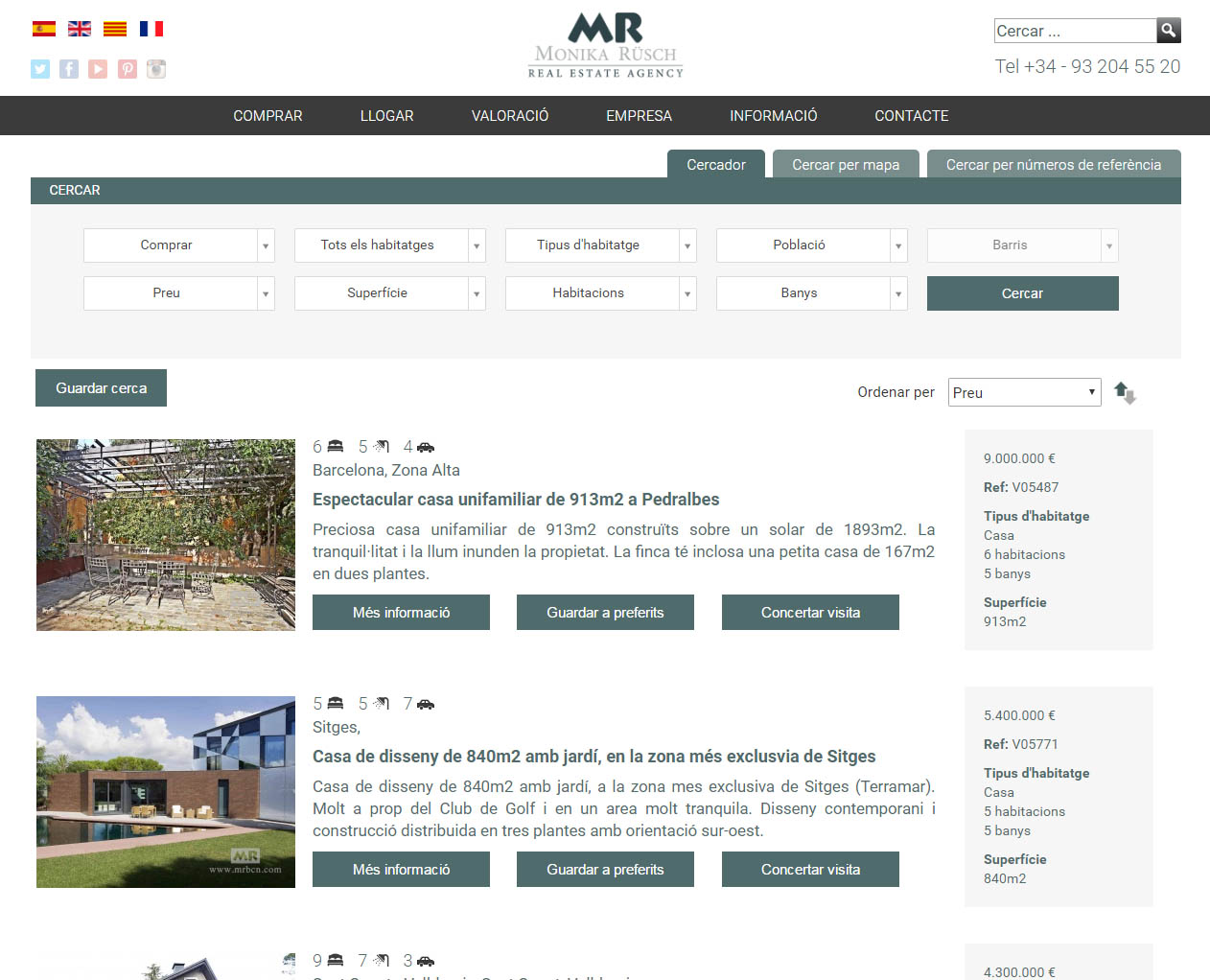Image resolution: width=1210 pixels, height=980 pixels.
Task: Open Espectacular casa unifamiliar Pedralbes title
Action: (516, 500)
